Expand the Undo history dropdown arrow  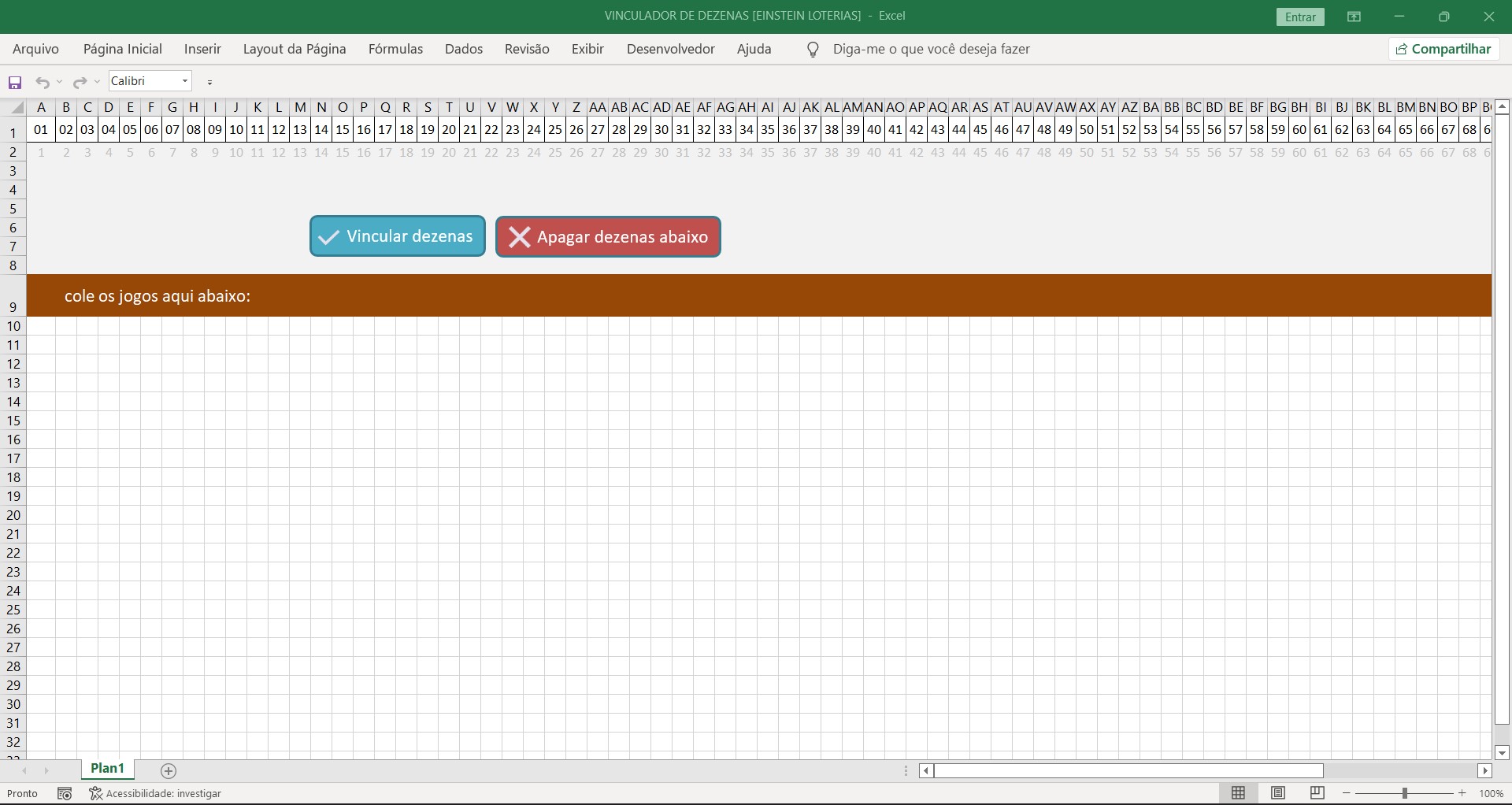pos(60,83)
